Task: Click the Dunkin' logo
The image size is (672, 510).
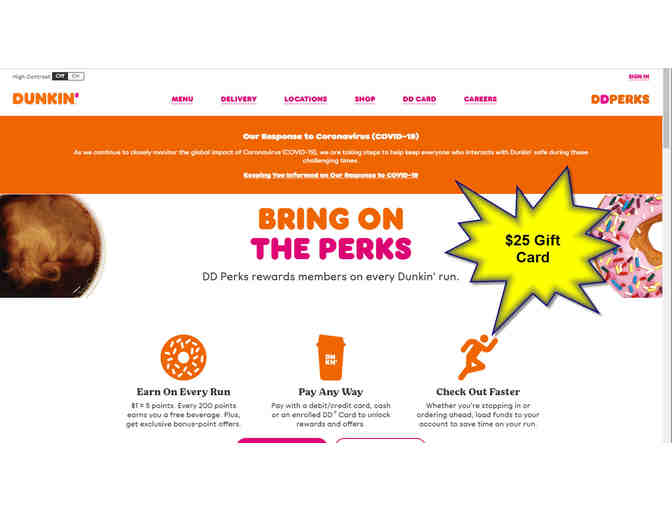Action: [45, 99]
